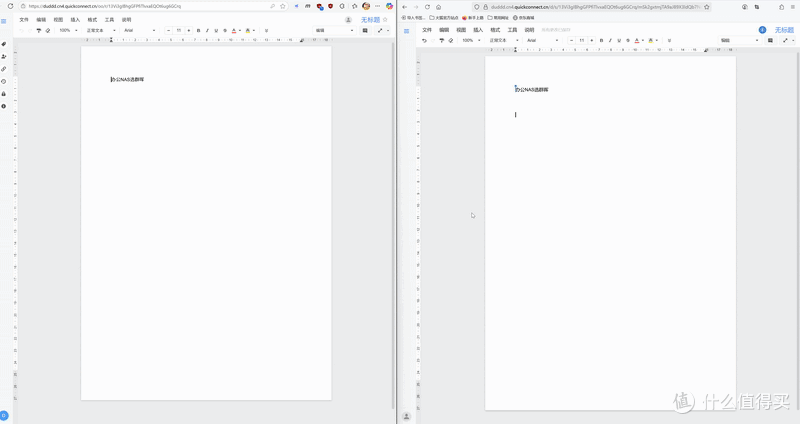Click the fullscreen expand icon in left window
The image size is (800, 424).
[380, 31]
